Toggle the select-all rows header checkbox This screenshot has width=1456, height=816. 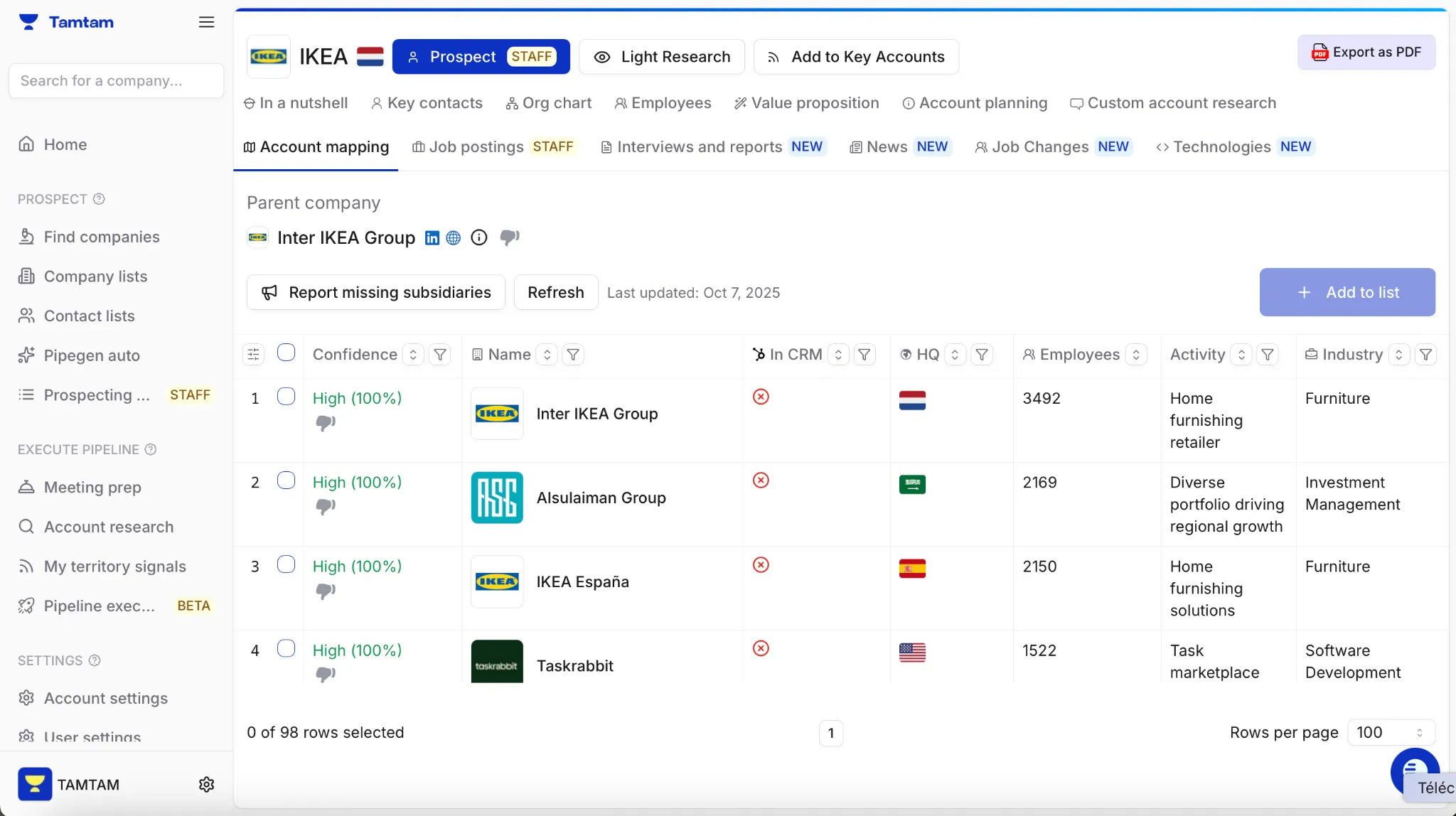(x=286, y=353)
